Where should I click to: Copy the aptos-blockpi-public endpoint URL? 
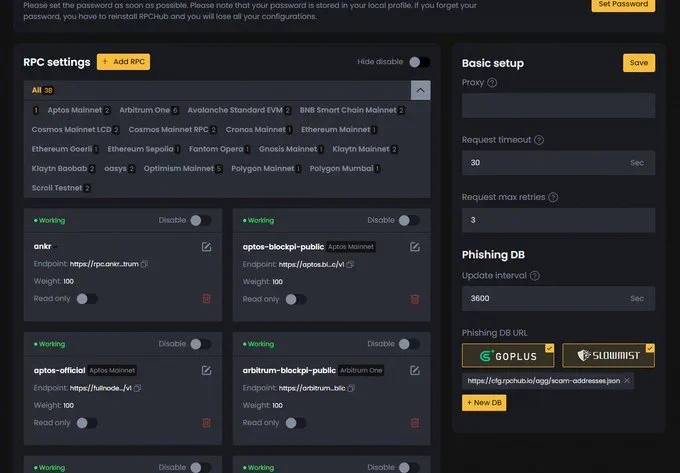click(350, 264)
